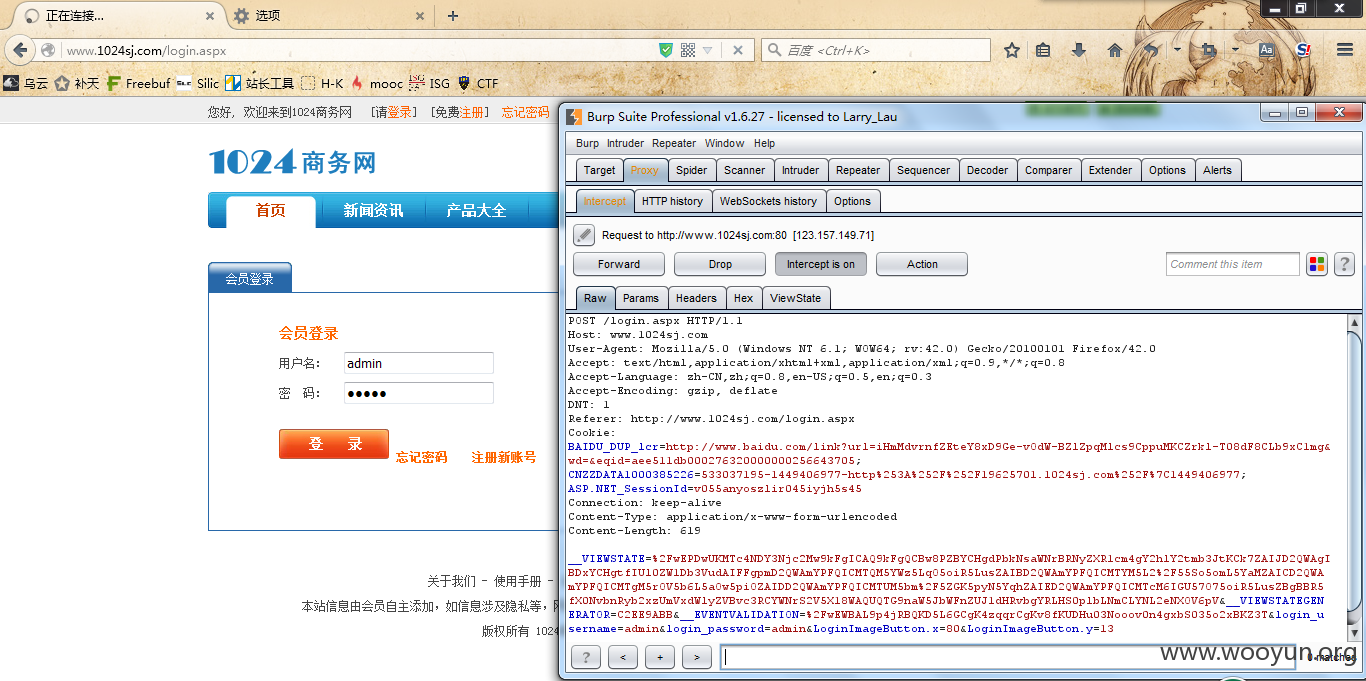The height and width of the screenshot is (681, 1366).
Task: Switch to the Decoder tab
Action: point(987,170)
